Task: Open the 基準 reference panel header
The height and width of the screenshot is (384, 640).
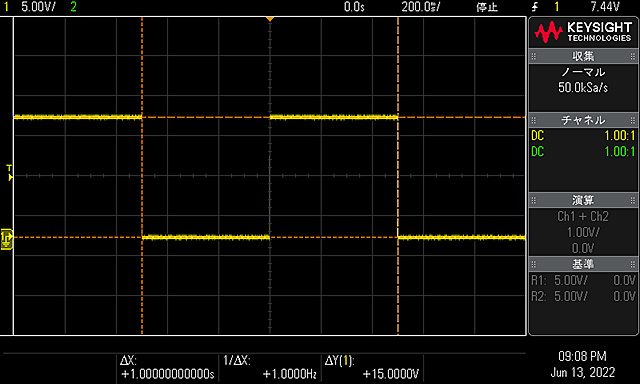Action: tap(583, 264)
